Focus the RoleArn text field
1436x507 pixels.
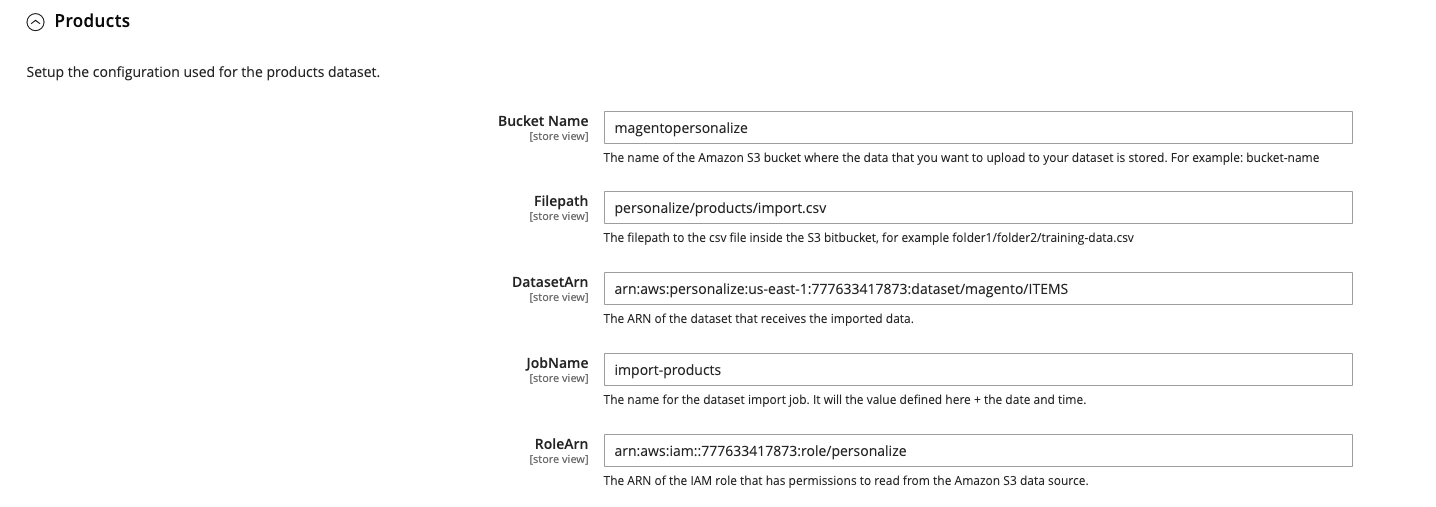pos(978,450)
